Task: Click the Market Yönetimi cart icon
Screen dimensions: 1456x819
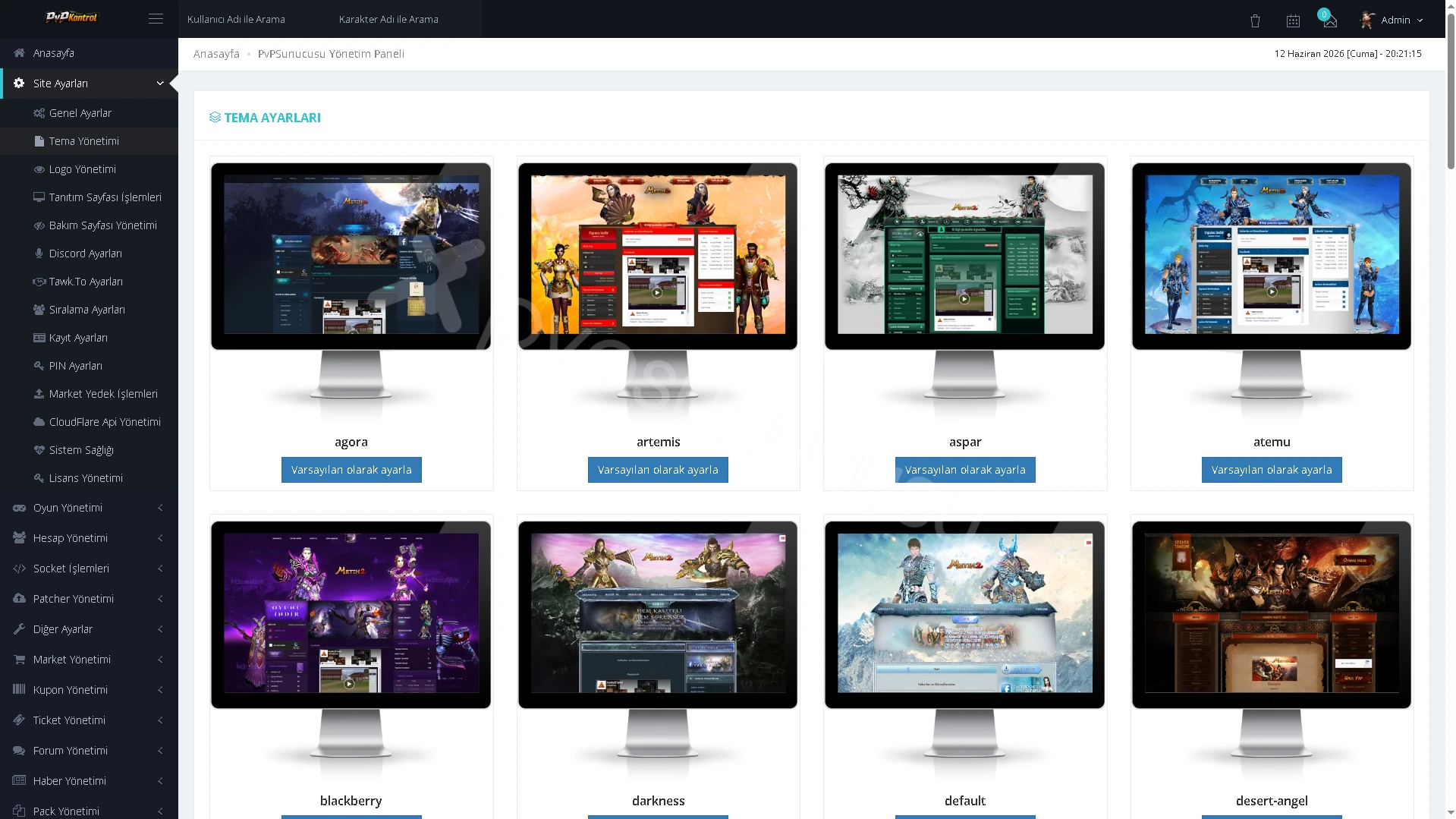Action: point(19,660)
